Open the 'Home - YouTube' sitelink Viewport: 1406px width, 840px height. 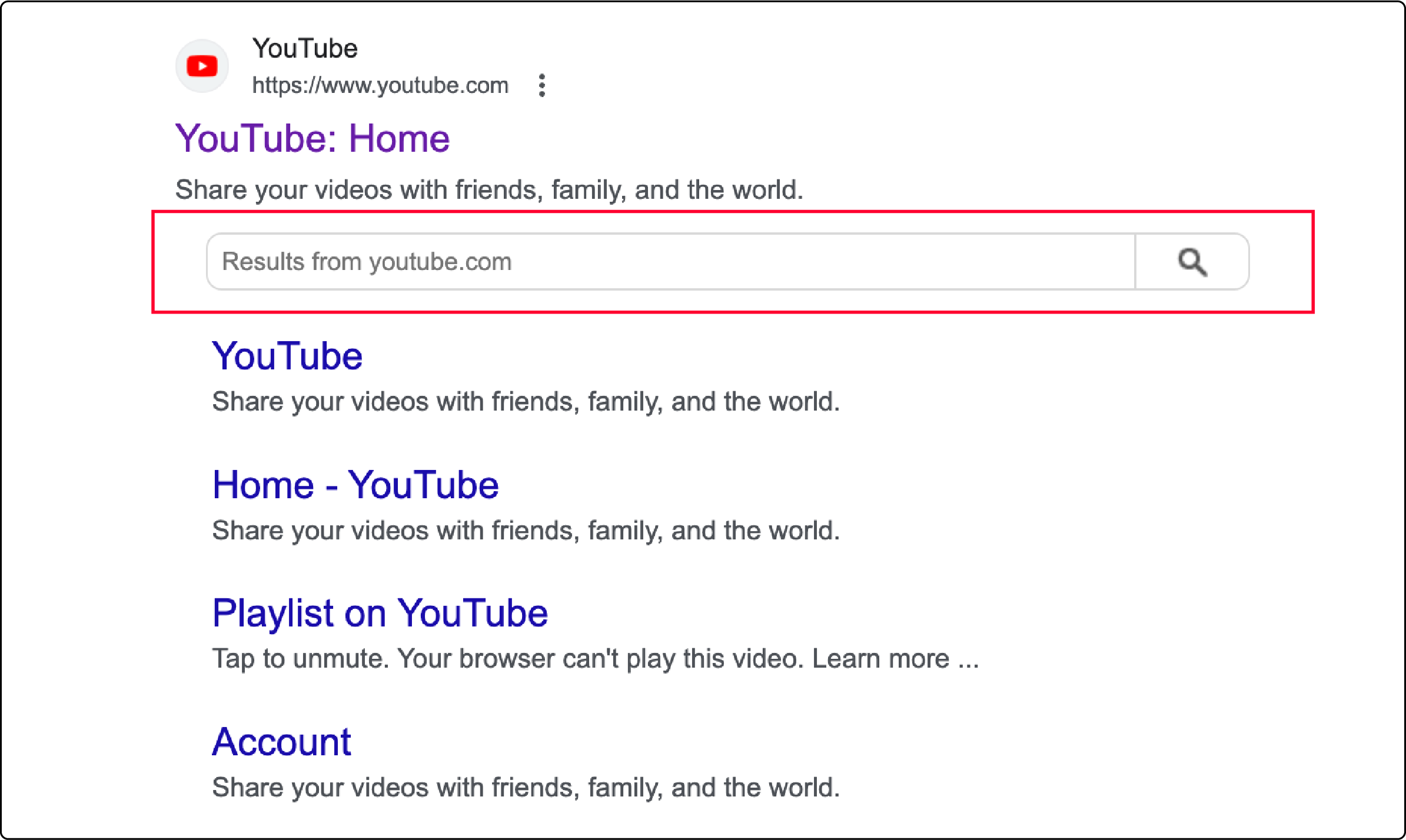(x=355, y=485)
